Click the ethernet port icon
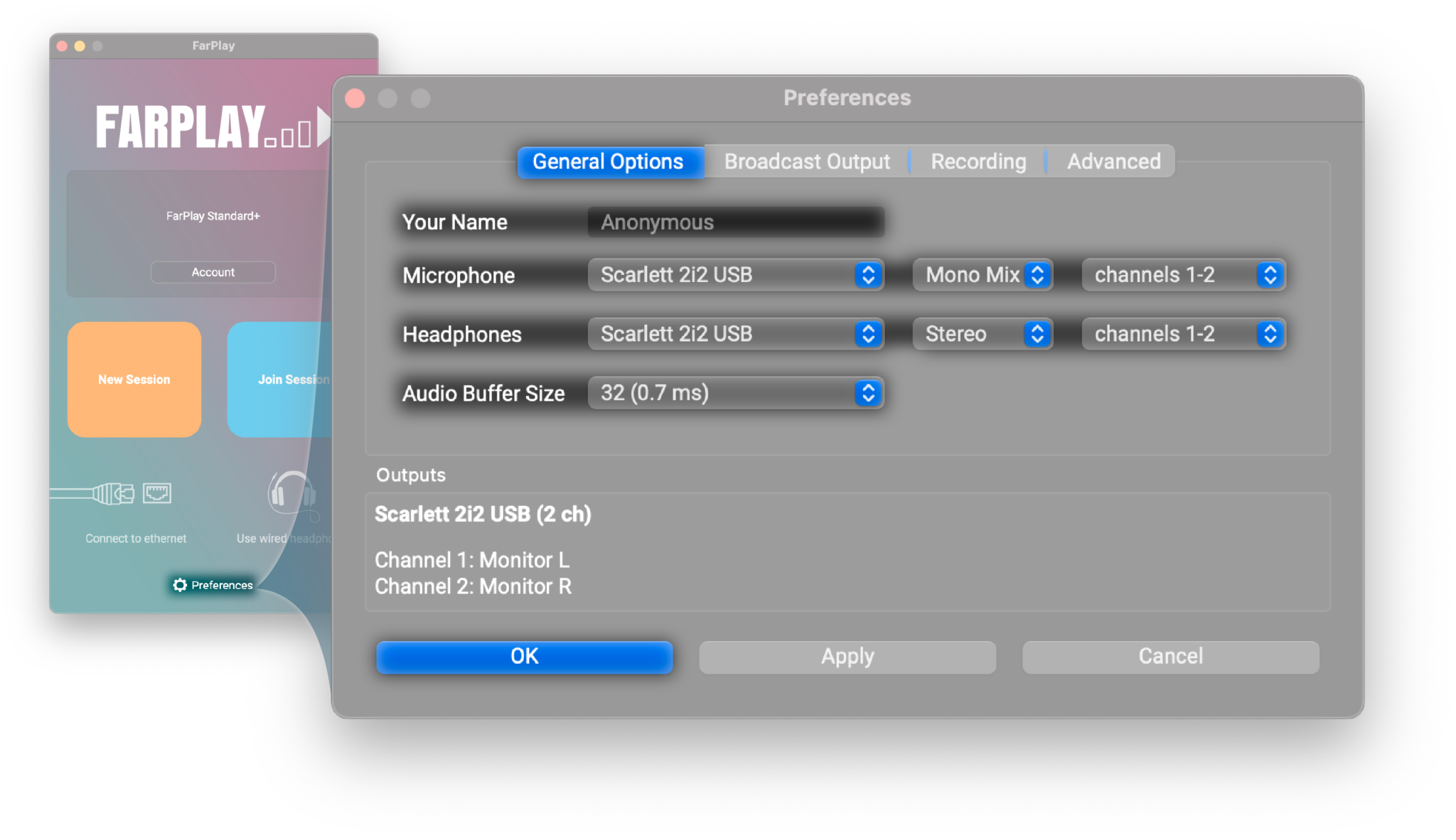1456x840 pixels. pos(157,492)
